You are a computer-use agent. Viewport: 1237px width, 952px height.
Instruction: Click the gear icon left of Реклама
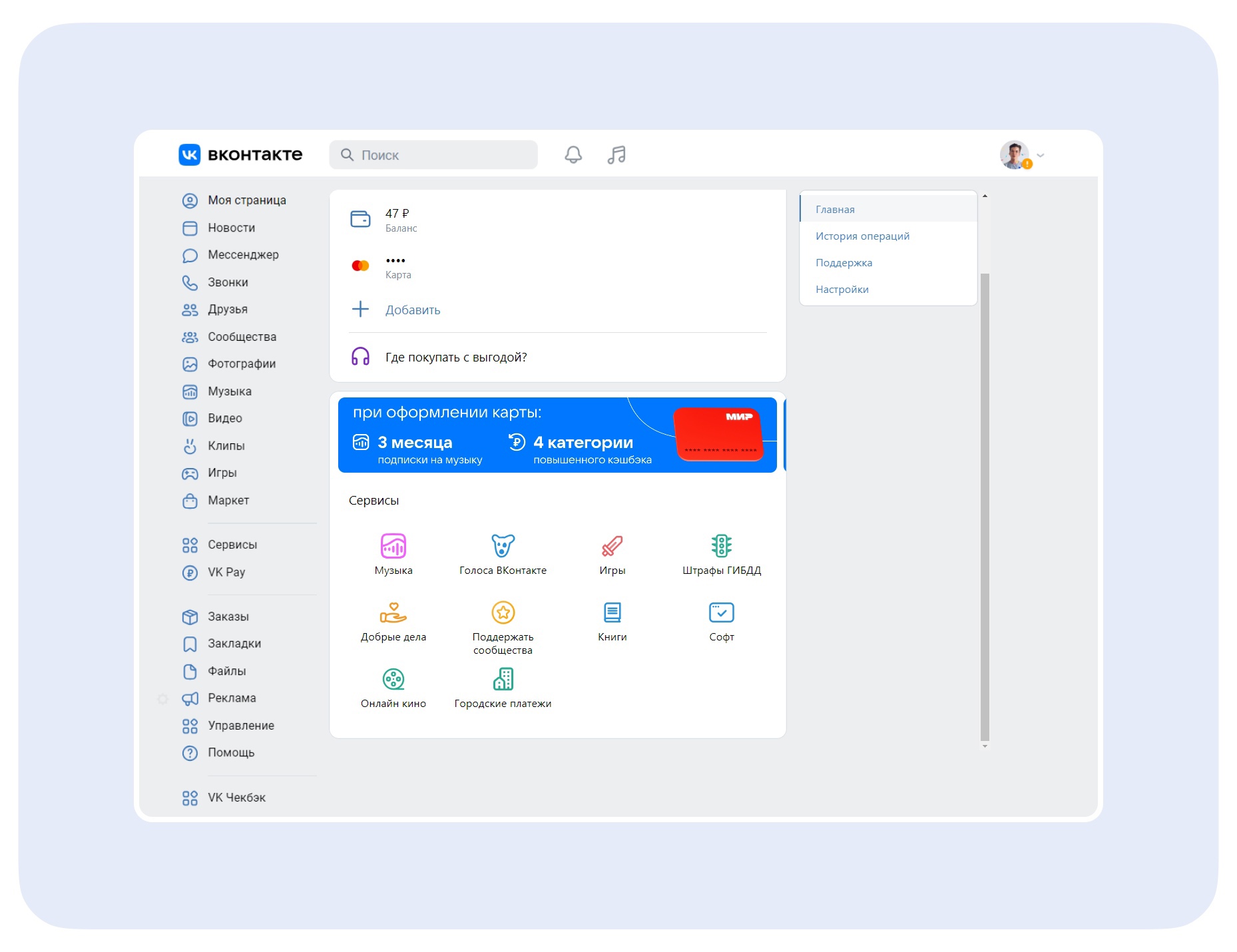point(163,699)
